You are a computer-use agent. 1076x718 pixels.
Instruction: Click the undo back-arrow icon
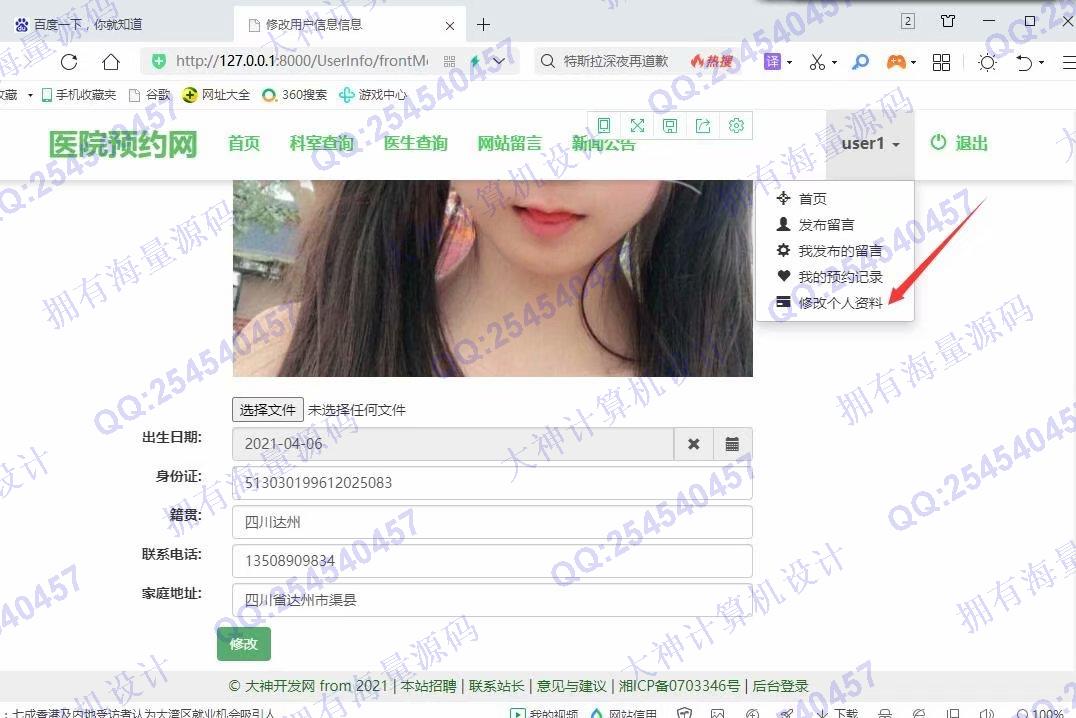(1024, 62)
